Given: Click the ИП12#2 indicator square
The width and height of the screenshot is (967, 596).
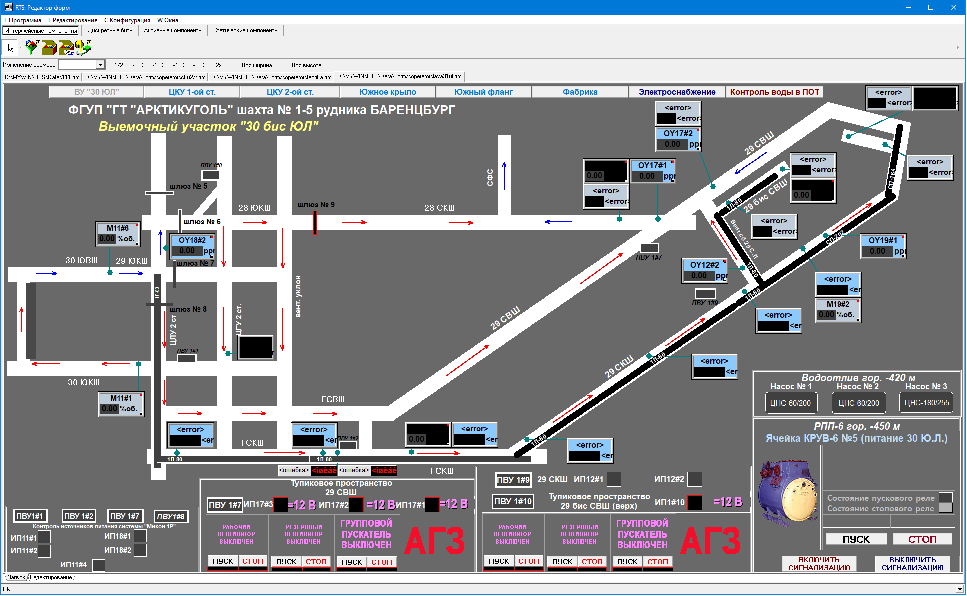Looking at the screenshot, I should pos(694,479).
